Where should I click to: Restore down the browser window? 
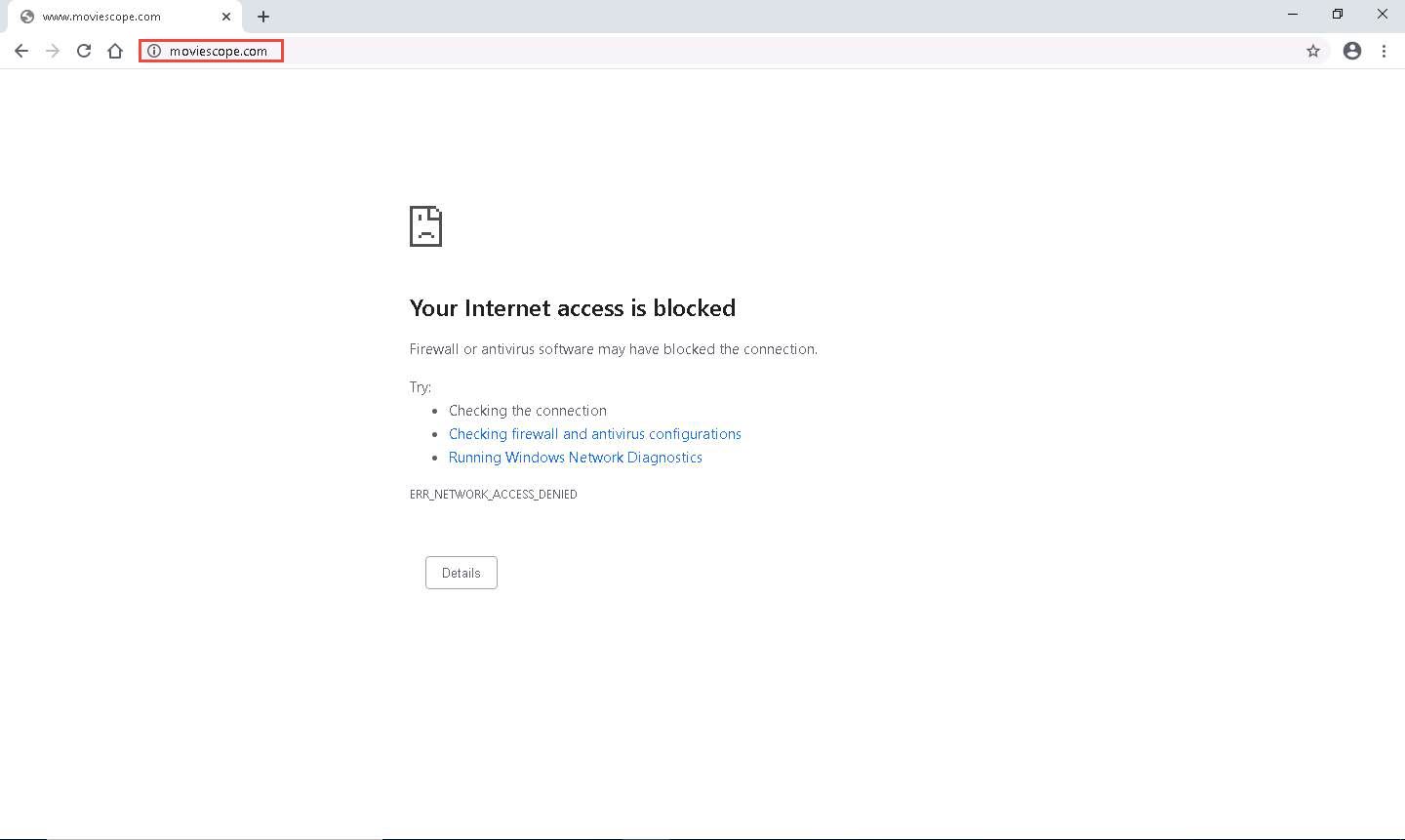(1338, 15)
